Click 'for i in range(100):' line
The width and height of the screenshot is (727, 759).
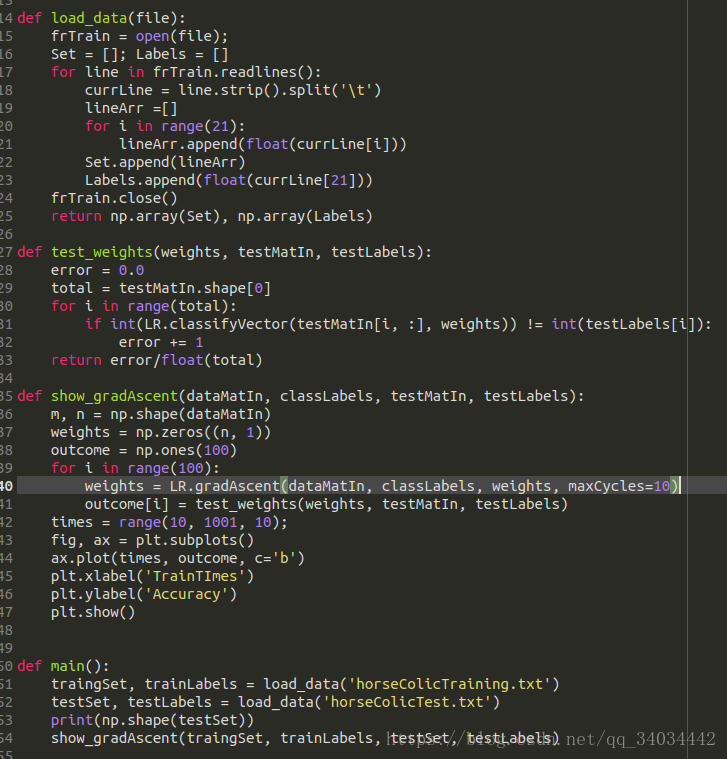[x=135, y=468]
